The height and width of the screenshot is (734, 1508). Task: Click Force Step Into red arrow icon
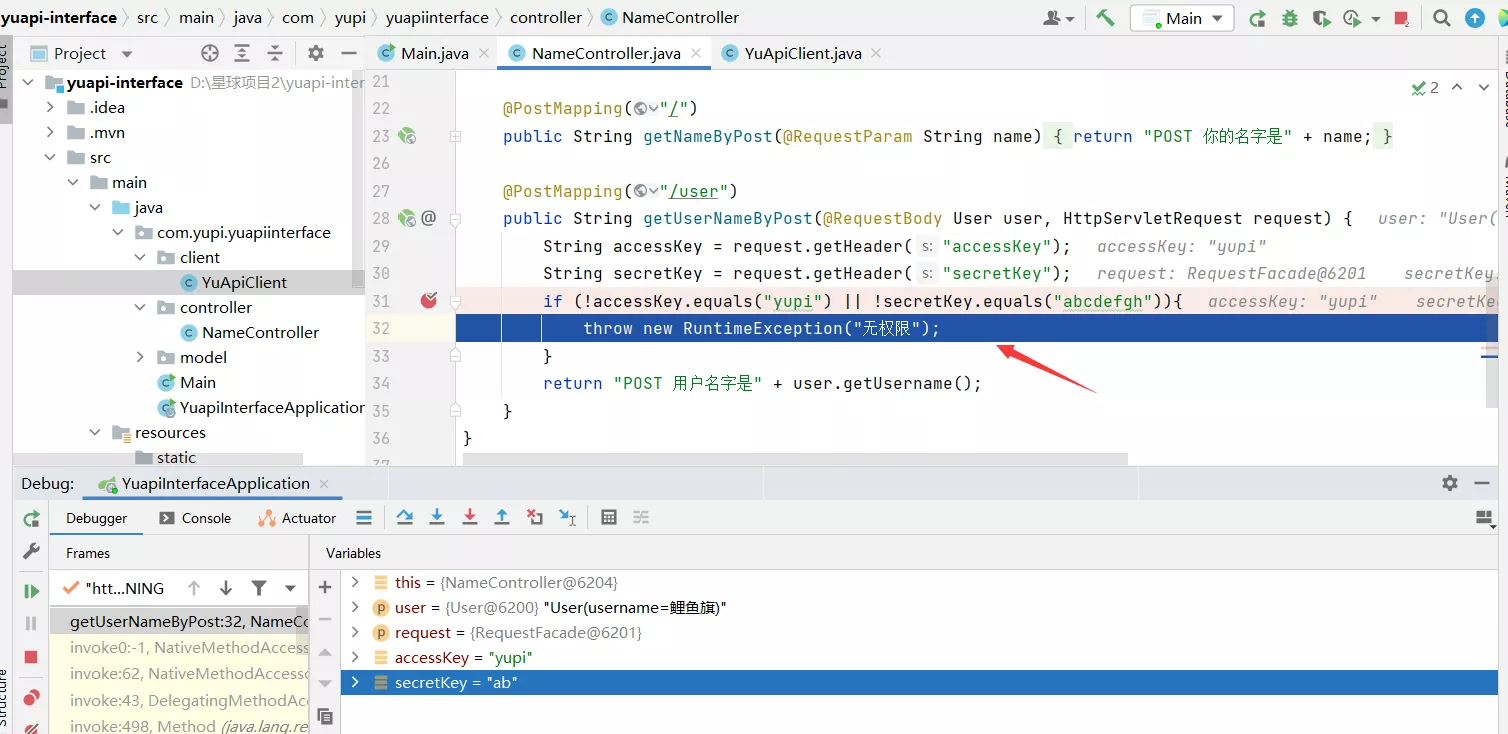pyautogui.click(x=469, y=517)
